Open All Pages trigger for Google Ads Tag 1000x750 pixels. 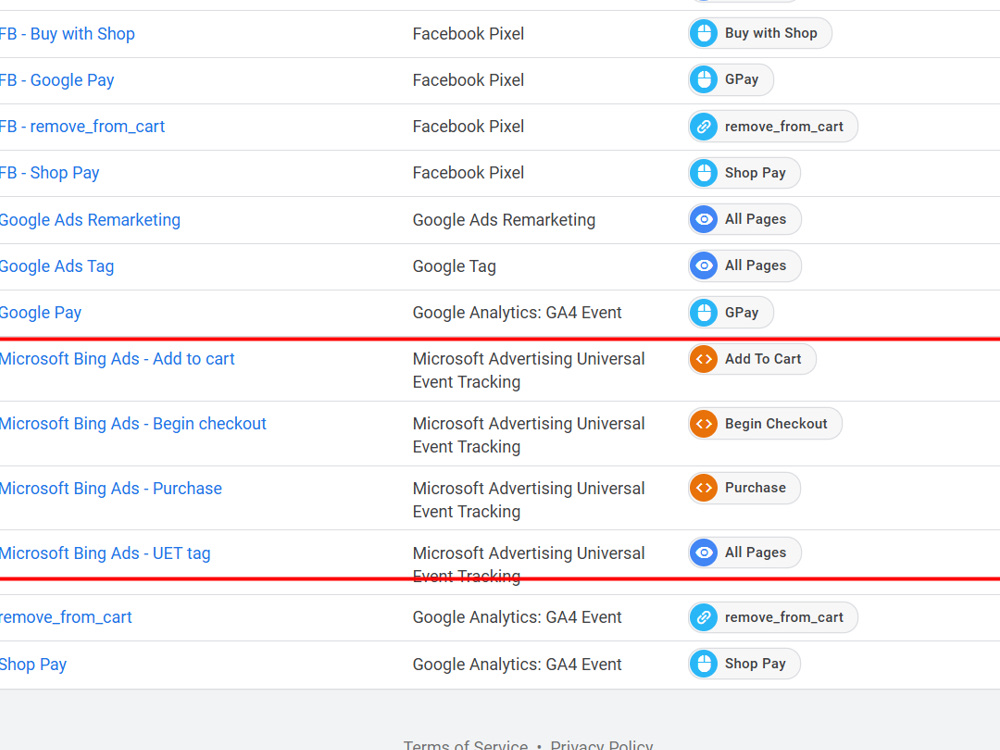pos(745,265)
